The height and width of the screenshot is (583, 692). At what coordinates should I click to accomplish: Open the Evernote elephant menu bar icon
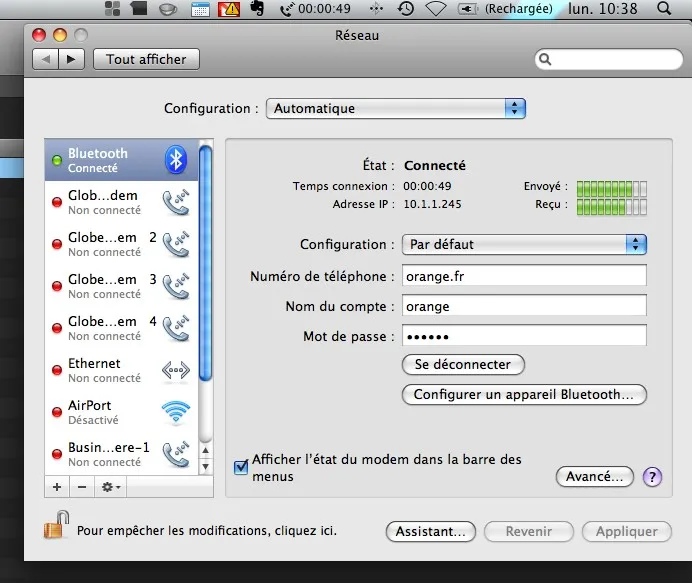[x=257, y=8]
